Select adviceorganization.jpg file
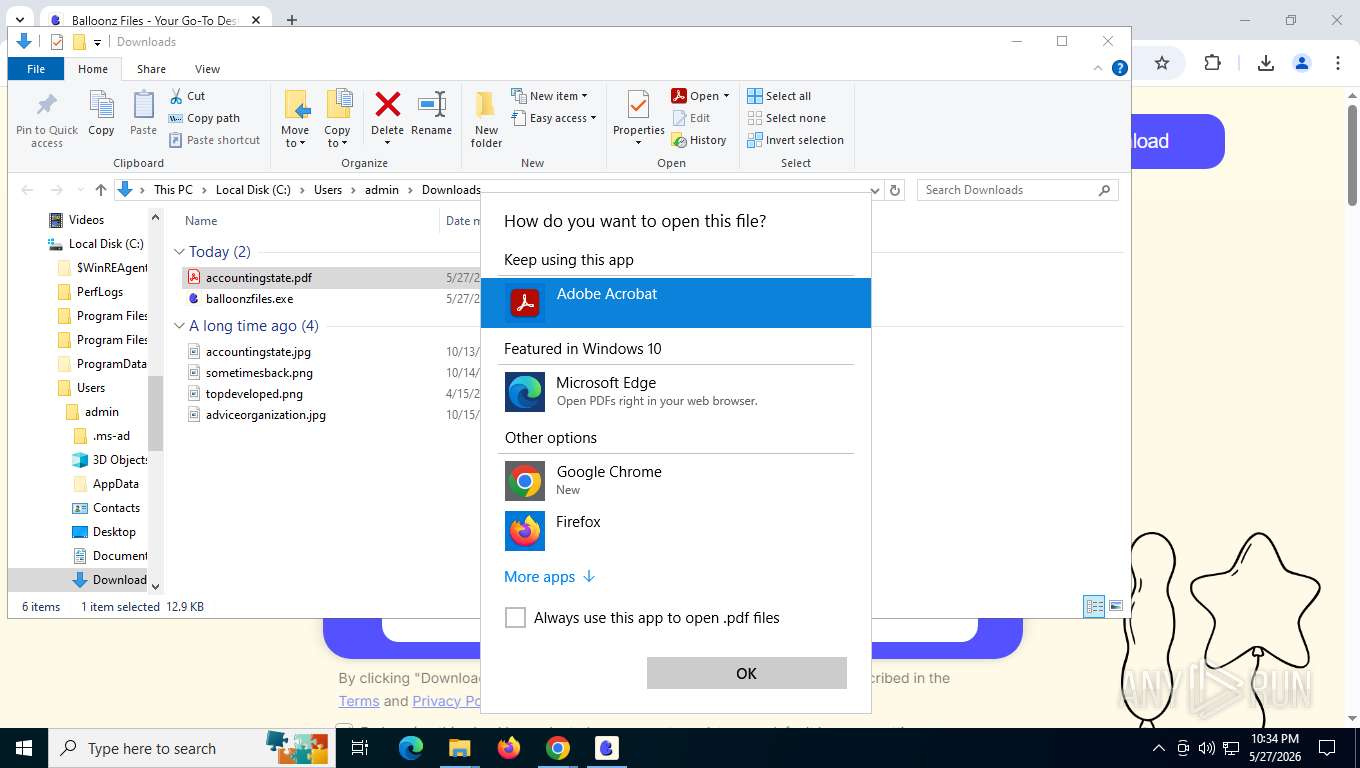The image size is (1360, 768). pyautogui.click(x=266, y=414)
